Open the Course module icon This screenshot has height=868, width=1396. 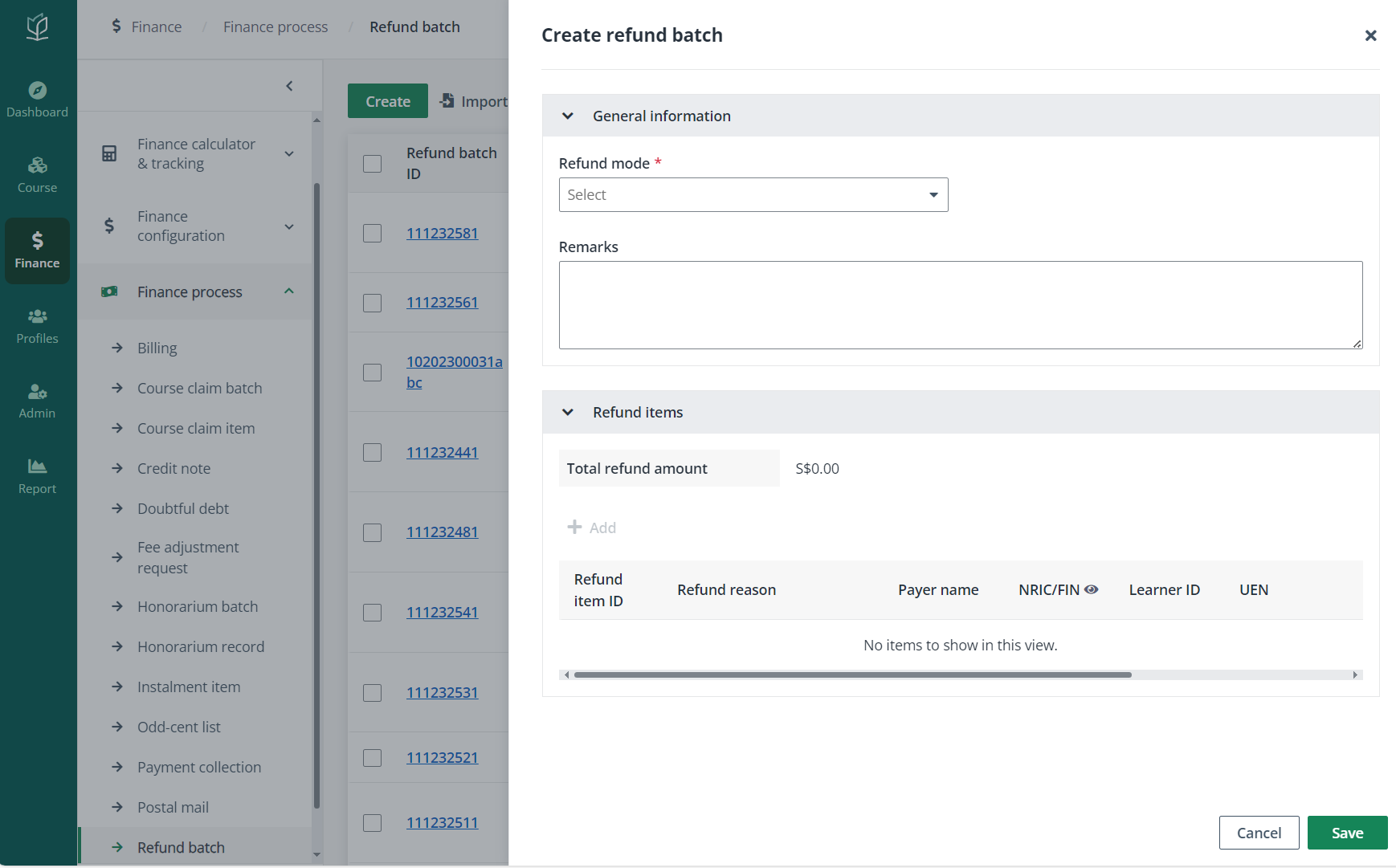tap(37, 165)
